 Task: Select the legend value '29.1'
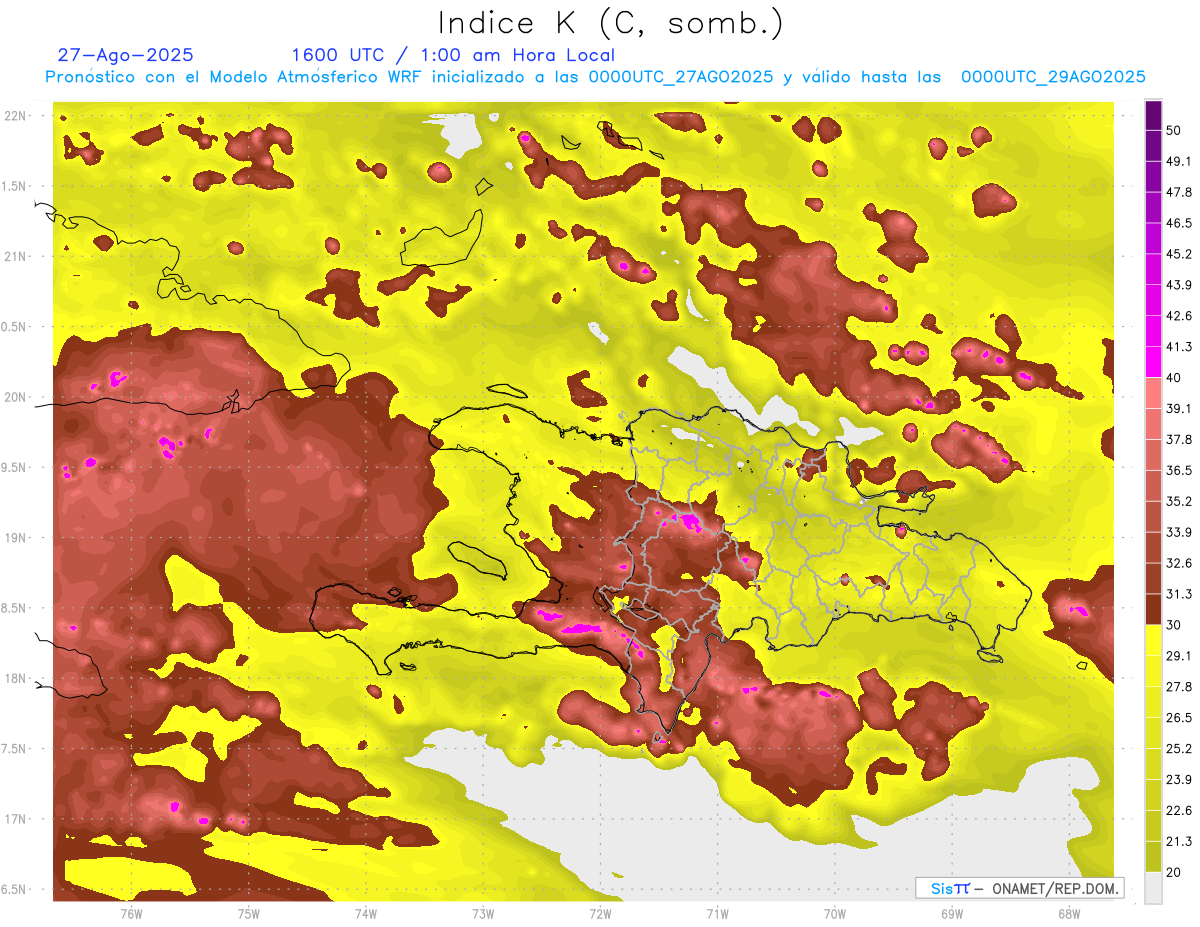coord(1179,656)
